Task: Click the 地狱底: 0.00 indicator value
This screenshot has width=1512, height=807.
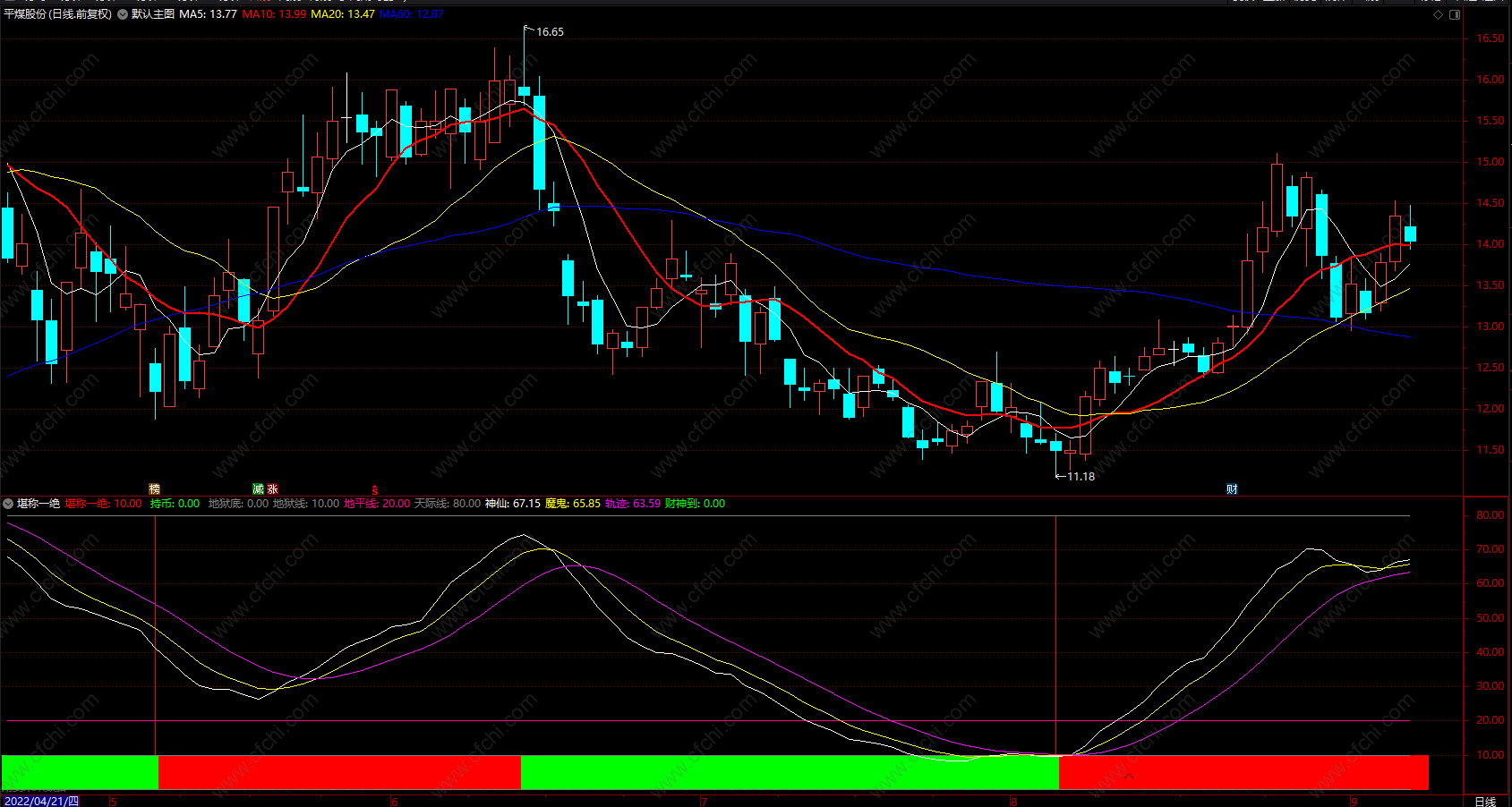Action: [238, 504]
